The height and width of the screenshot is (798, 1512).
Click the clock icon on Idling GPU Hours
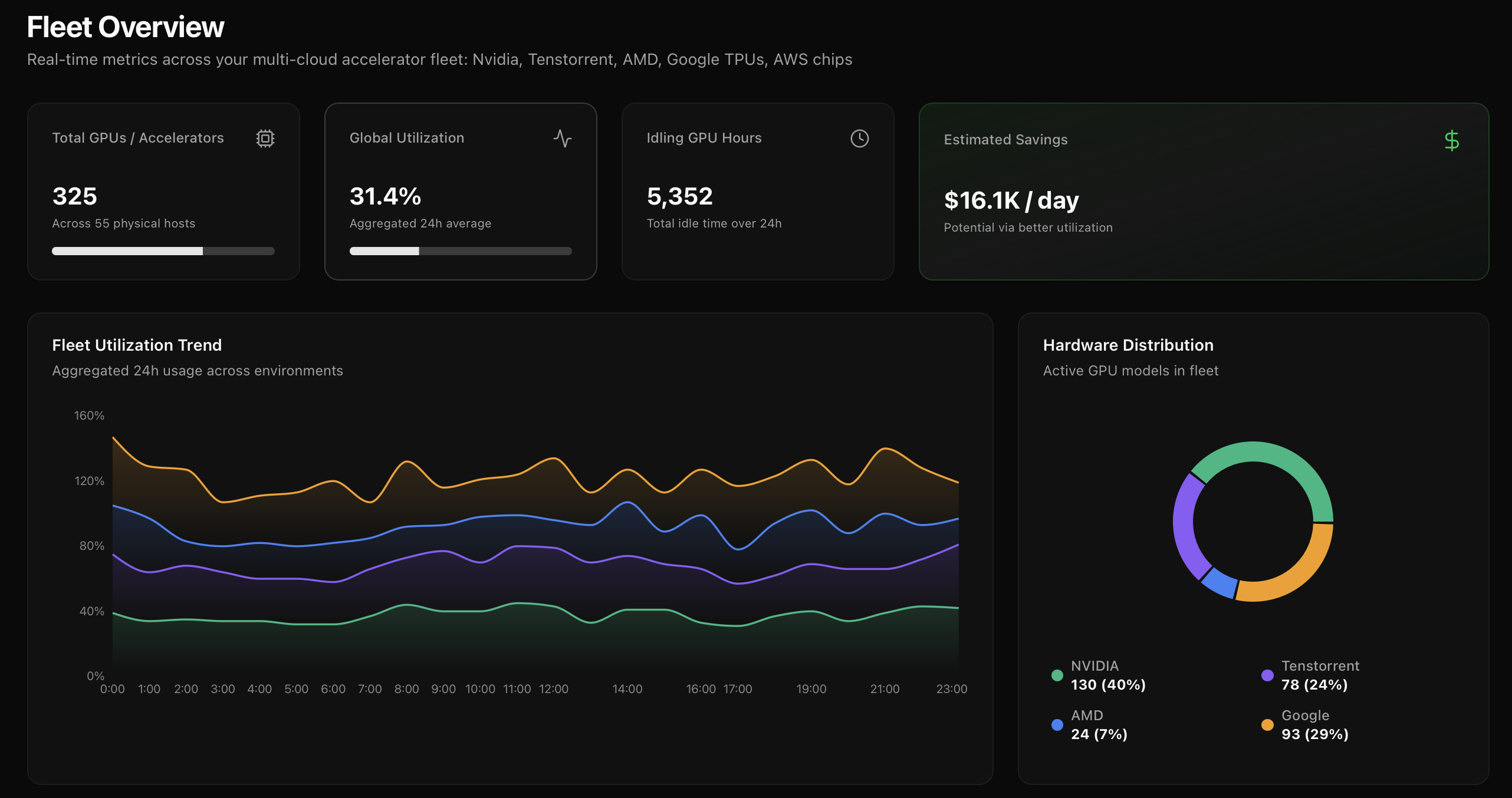(x=859, y=139)
